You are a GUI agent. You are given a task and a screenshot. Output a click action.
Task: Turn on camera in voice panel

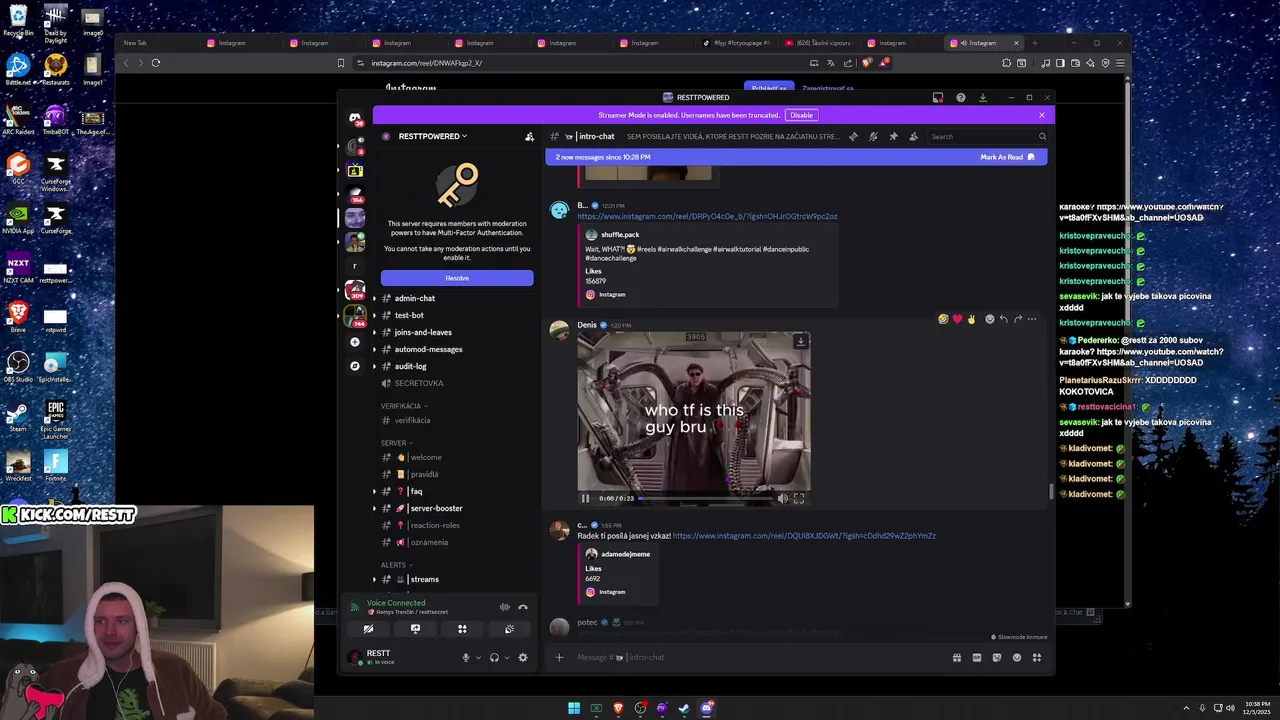pyautogui.click(x=368, y=629)
